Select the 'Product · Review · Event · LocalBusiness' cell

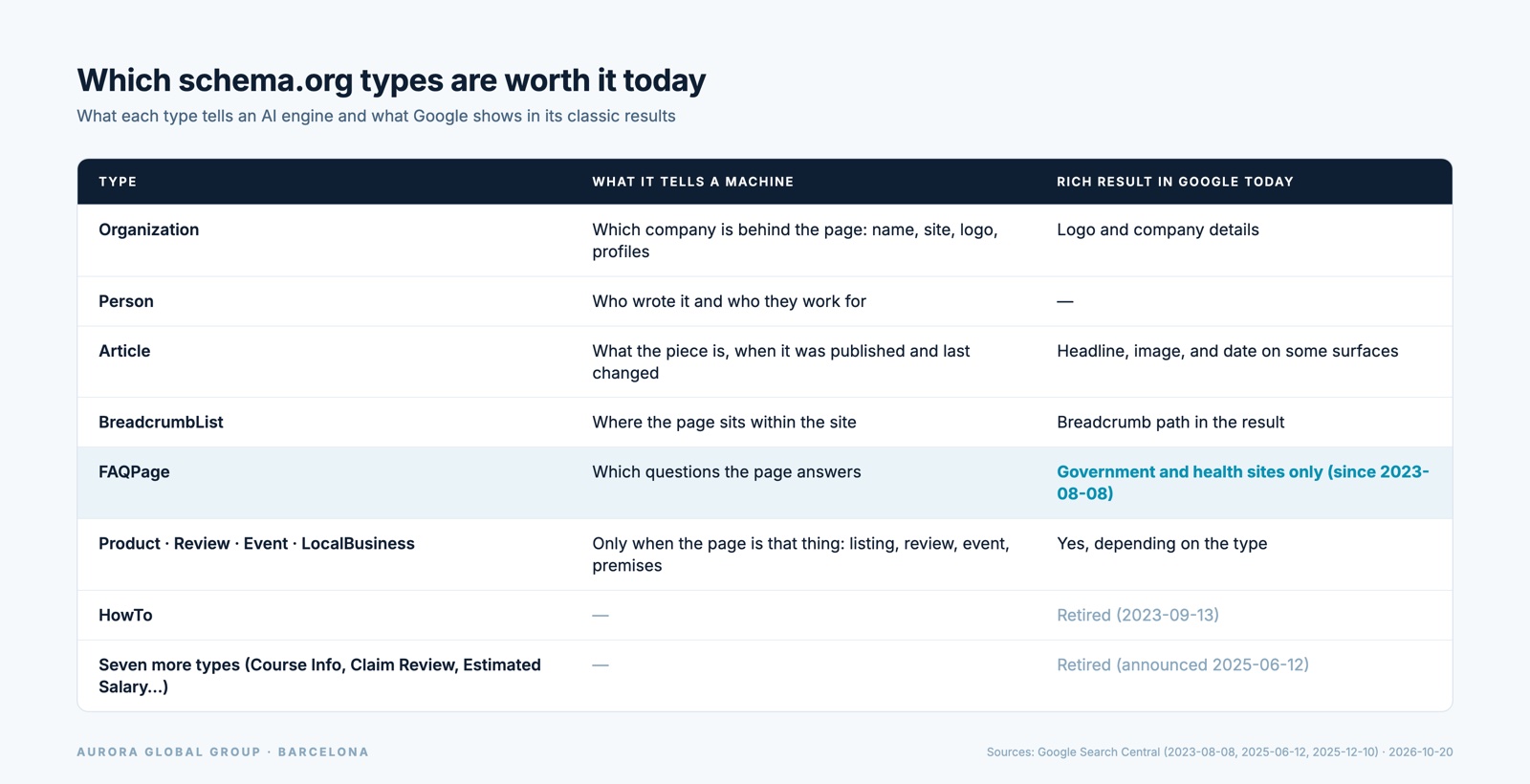point(256,543)
